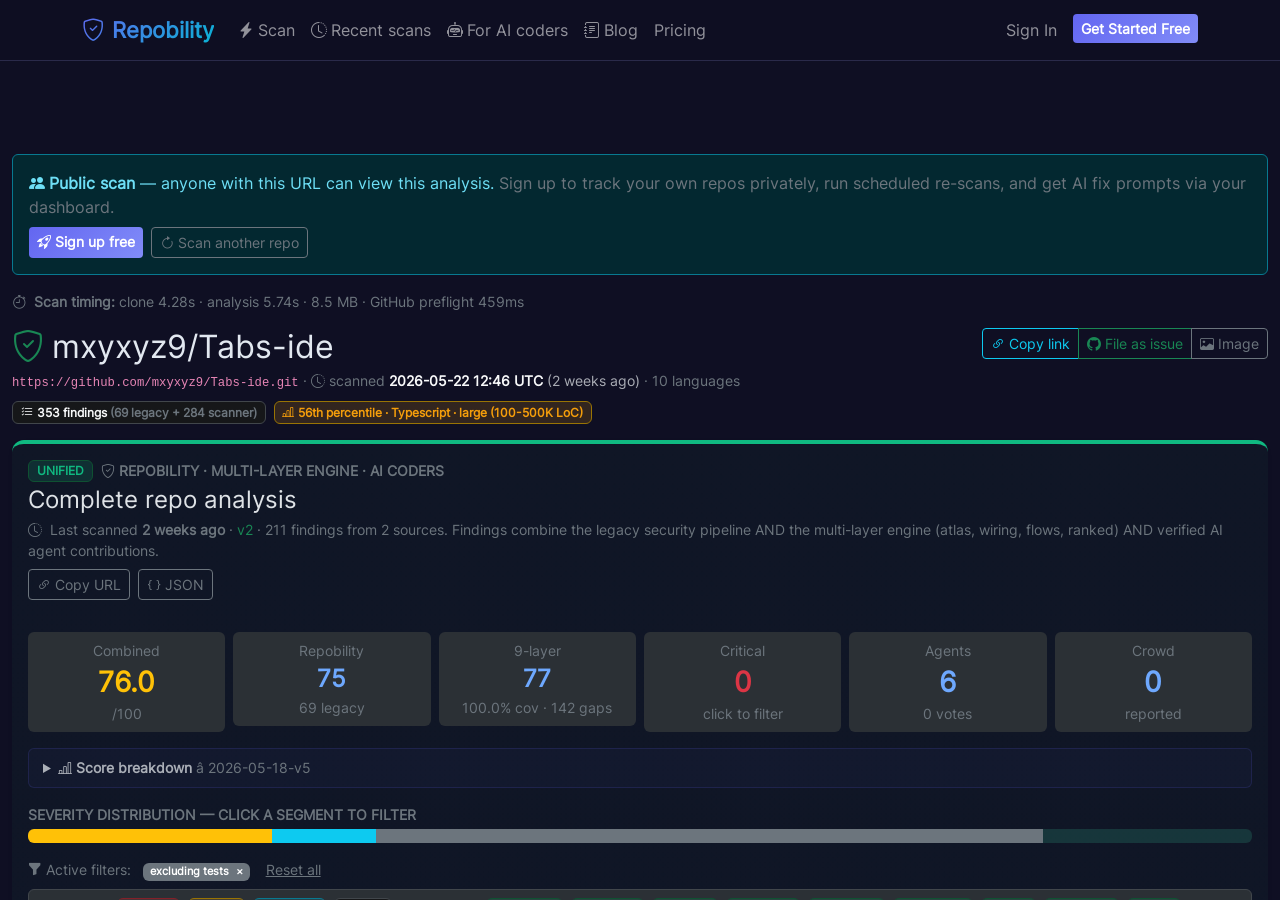
Task: Select the Crowd 0 reported card
Action: point(1153,682)
